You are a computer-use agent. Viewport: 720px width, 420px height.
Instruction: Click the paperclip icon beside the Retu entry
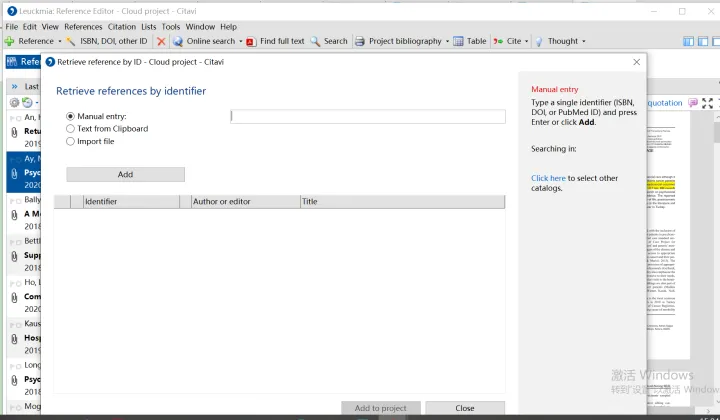pos(14,132)
